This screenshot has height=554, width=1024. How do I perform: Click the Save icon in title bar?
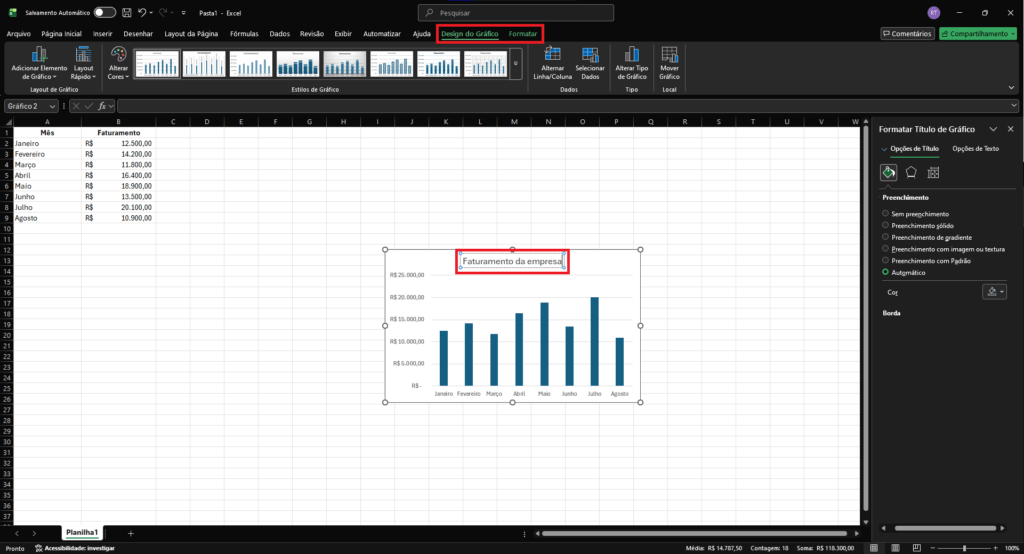click(x=127, y=12)
